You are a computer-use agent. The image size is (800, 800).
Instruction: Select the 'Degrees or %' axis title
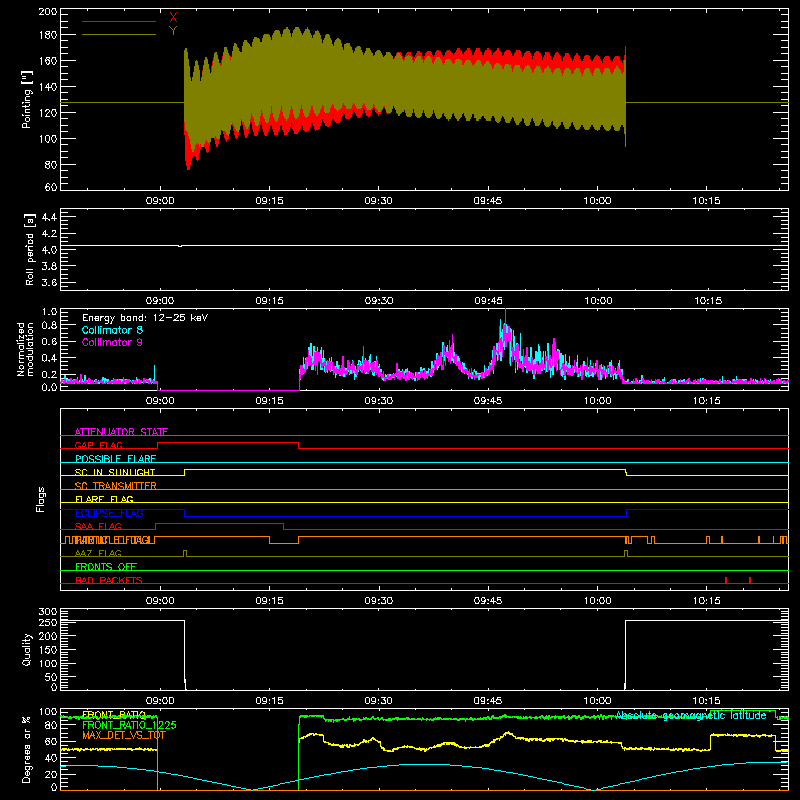click(27, 749)
